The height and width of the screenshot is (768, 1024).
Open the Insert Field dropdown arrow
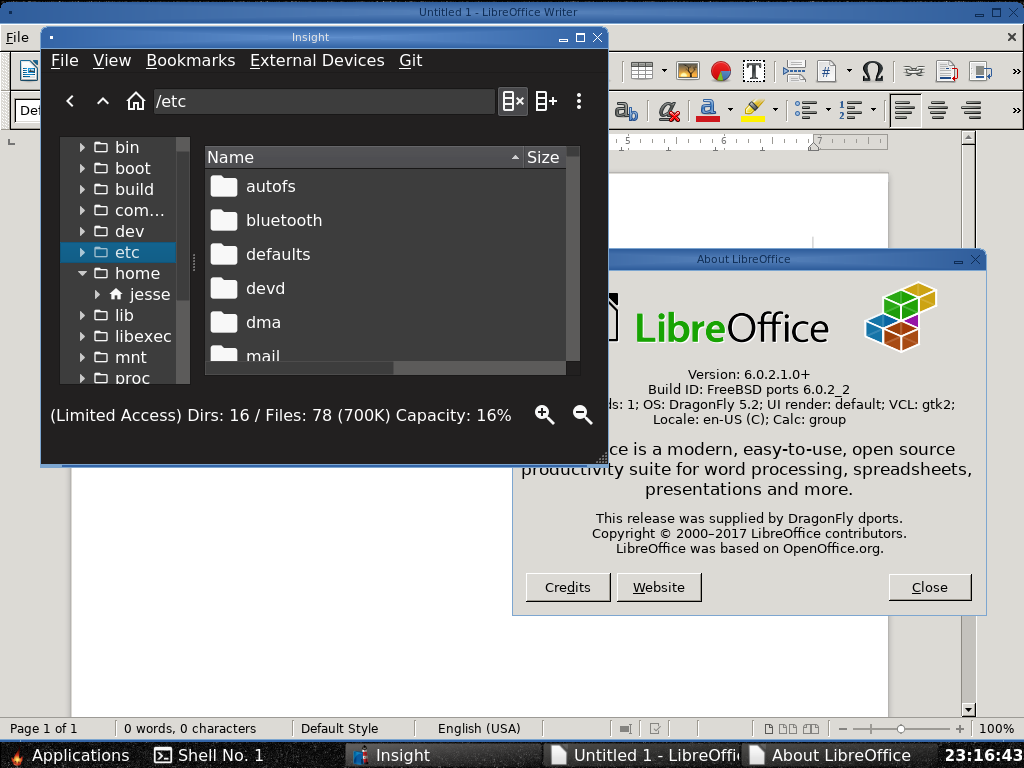tap(849, 71)
